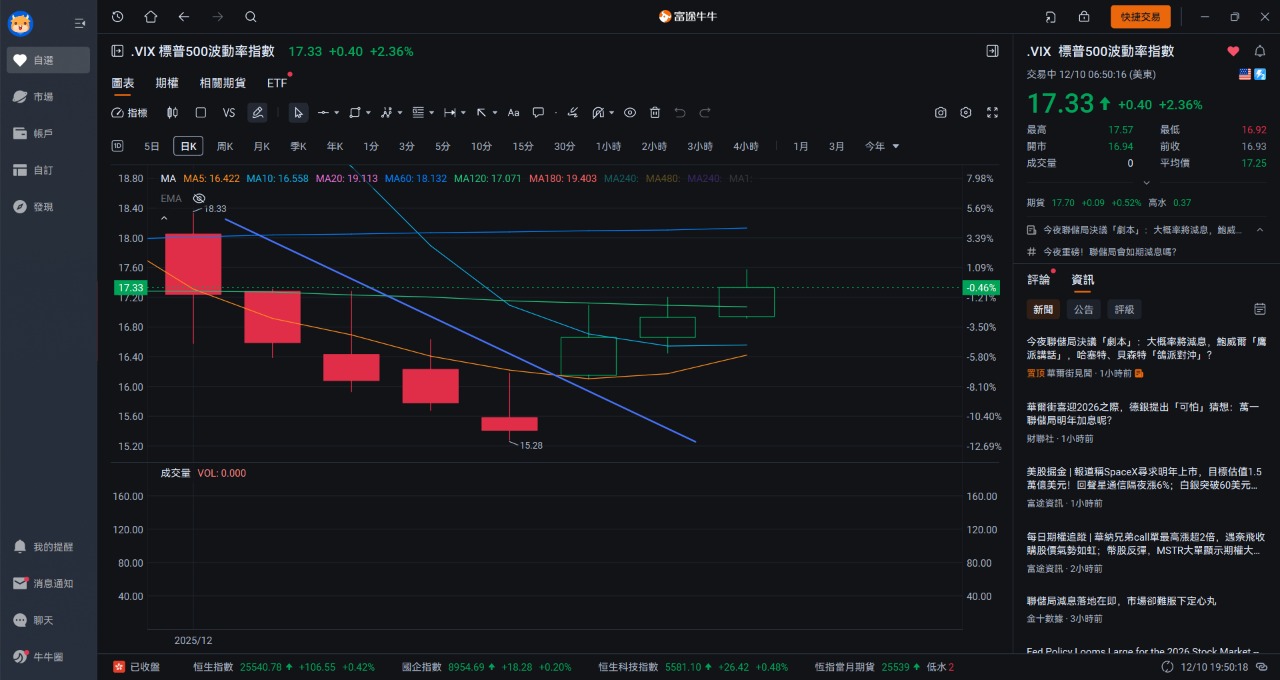Open the 自選 watchlist sidebar item
The image size is (1280, 680).
point(48,60)
